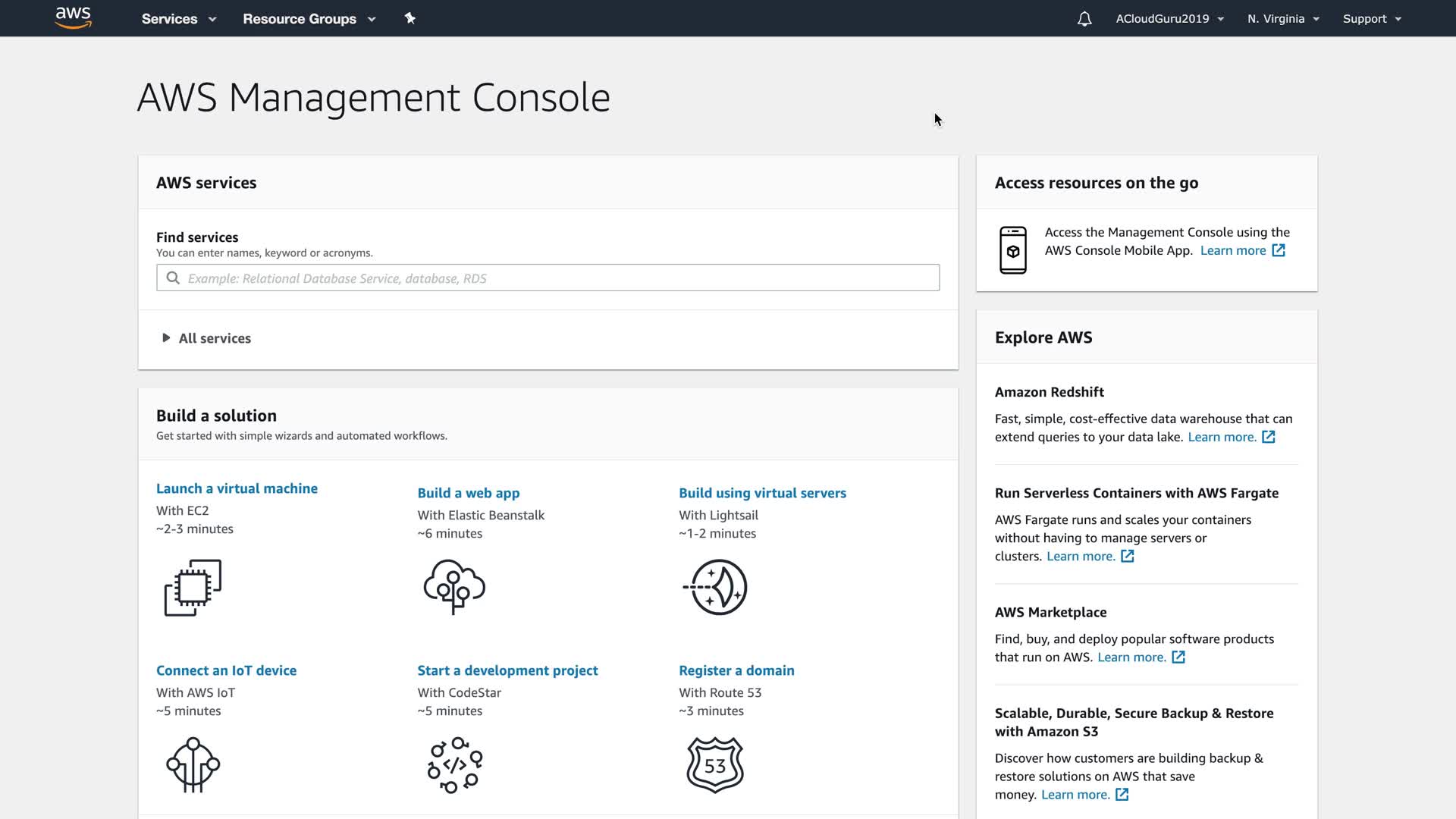
Task: Open the Services dropdown menu
Action: (x=178, y=19)
